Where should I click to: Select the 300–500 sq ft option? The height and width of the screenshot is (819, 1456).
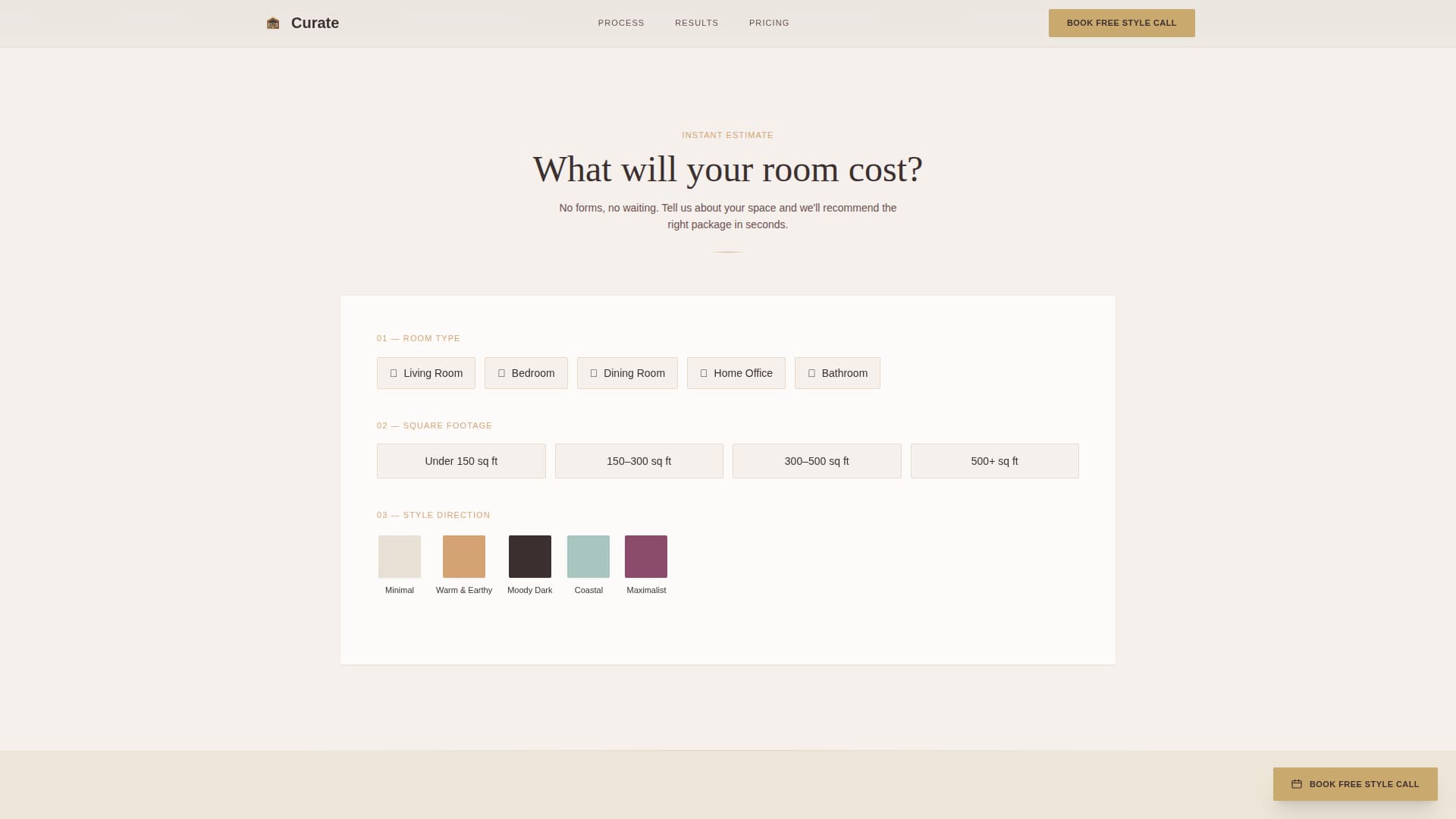click(817, 460)
